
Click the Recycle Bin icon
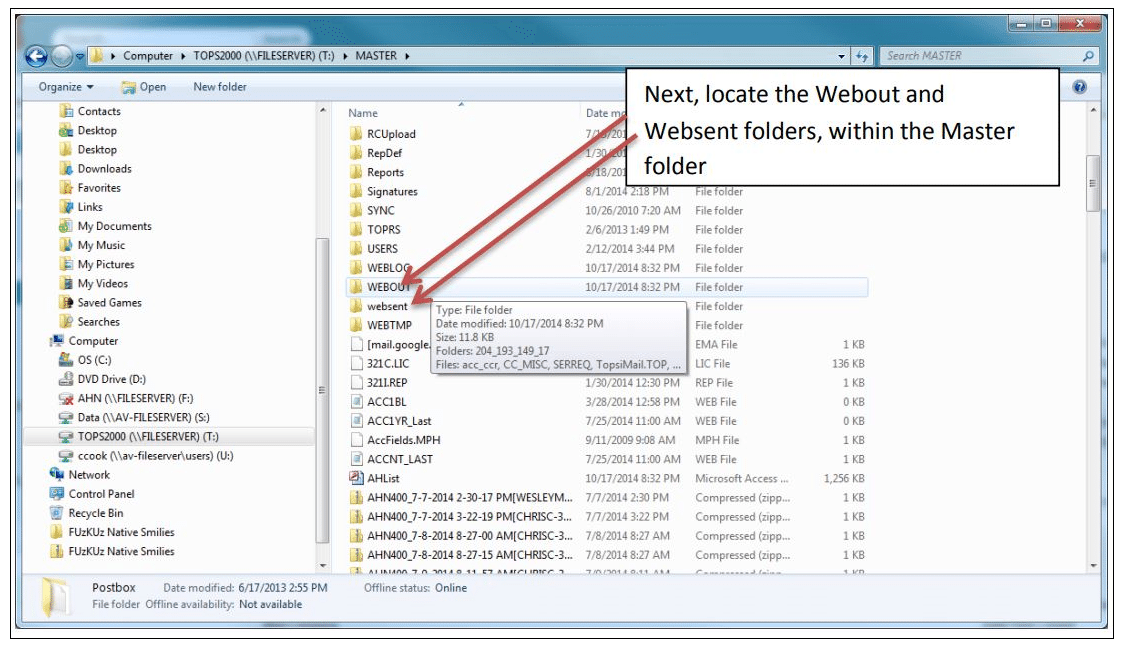point(56,513)
